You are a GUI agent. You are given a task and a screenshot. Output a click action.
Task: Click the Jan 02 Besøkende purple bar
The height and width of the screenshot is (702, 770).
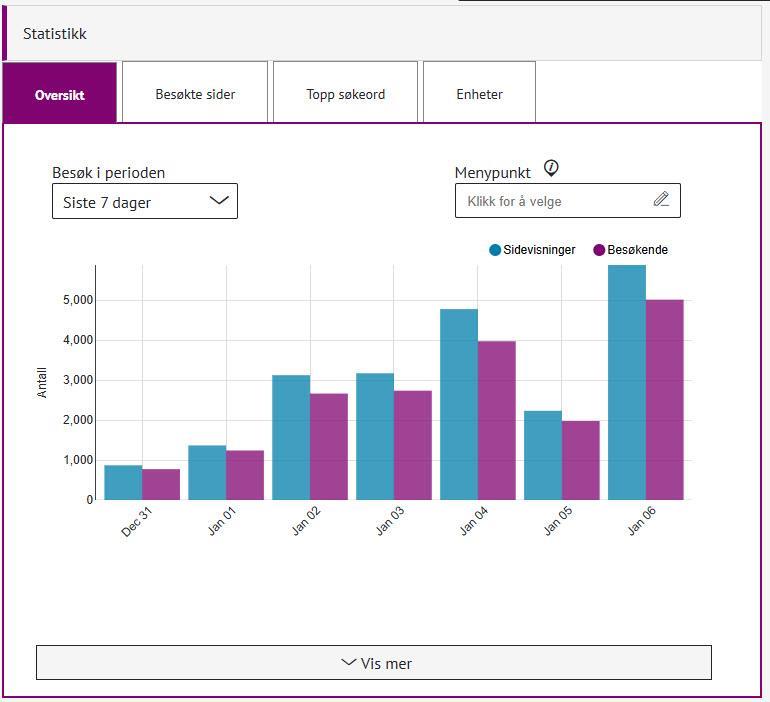(x=328, y=446)
